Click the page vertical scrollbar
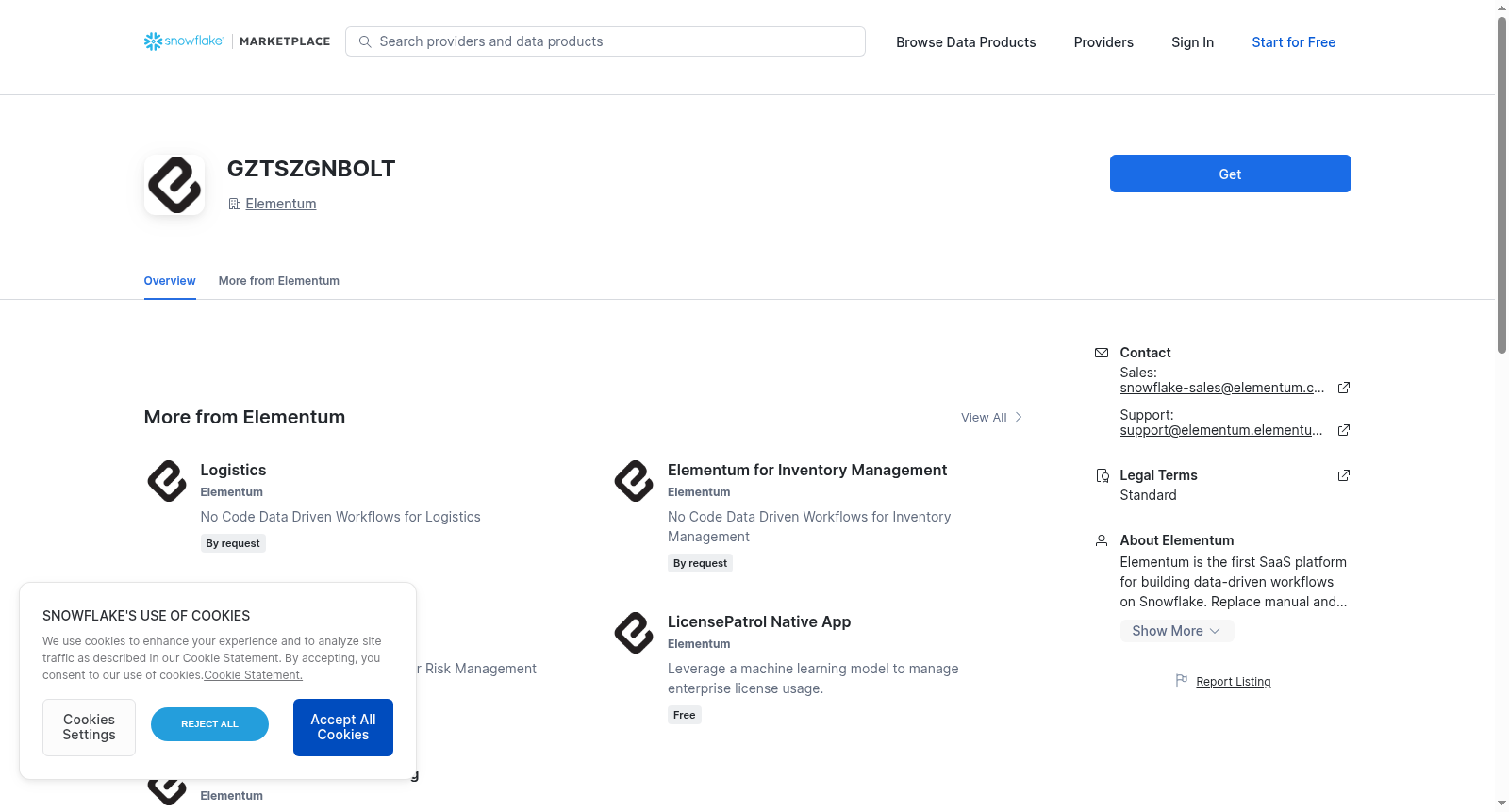Screen dimensions: 1509x812 click(x=1501, y=185)
